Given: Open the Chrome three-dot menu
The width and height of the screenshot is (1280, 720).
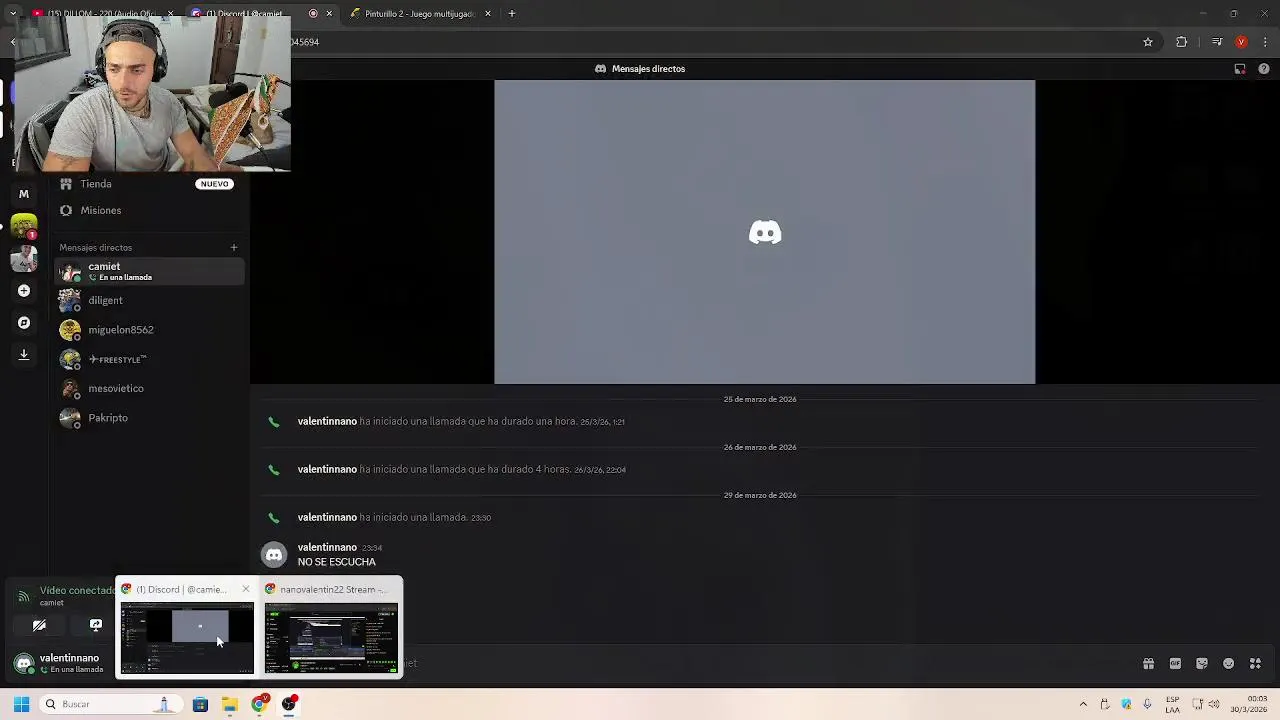Looking at the screenshot, I should tap(1265, 42).
